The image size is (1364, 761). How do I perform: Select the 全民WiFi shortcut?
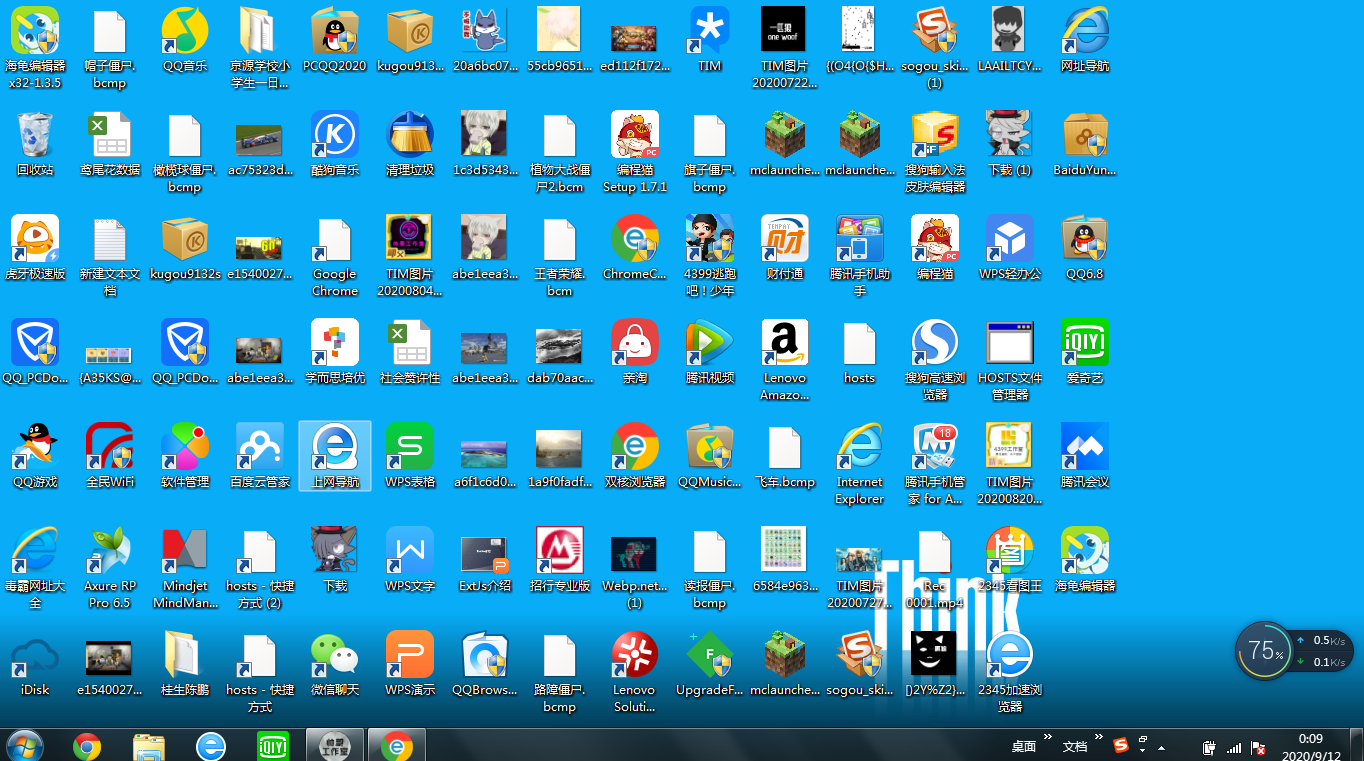110,456
